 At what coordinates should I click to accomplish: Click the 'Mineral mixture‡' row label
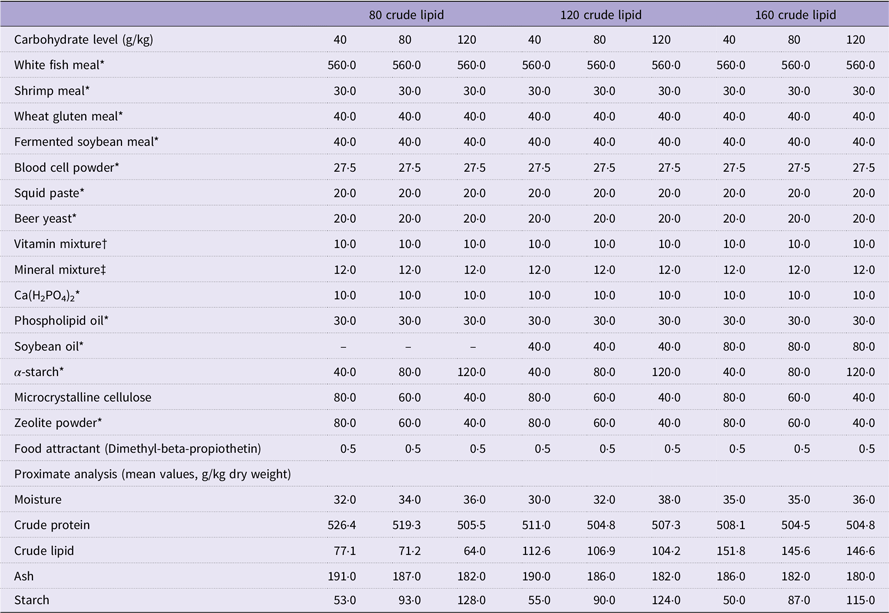click(x=62, y=270)
